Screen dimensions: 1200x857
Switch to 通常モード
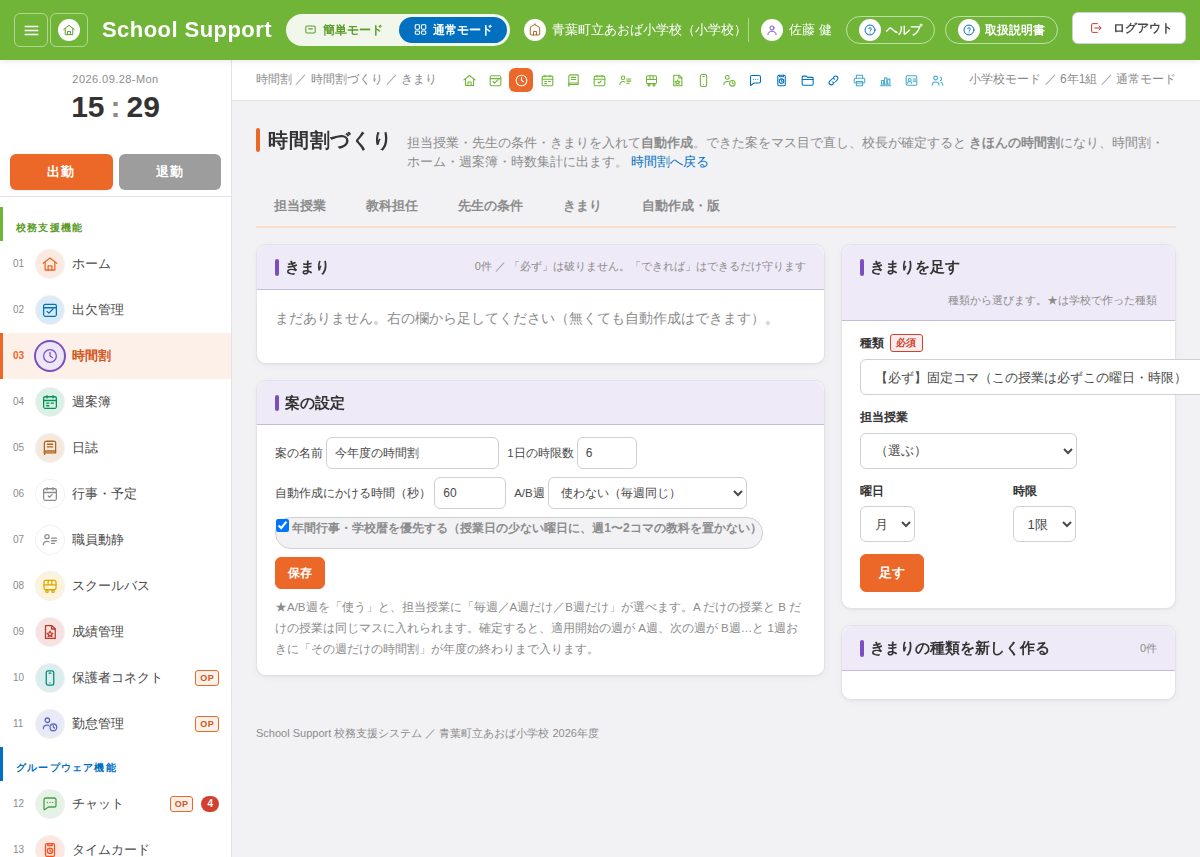pos(453,30)
